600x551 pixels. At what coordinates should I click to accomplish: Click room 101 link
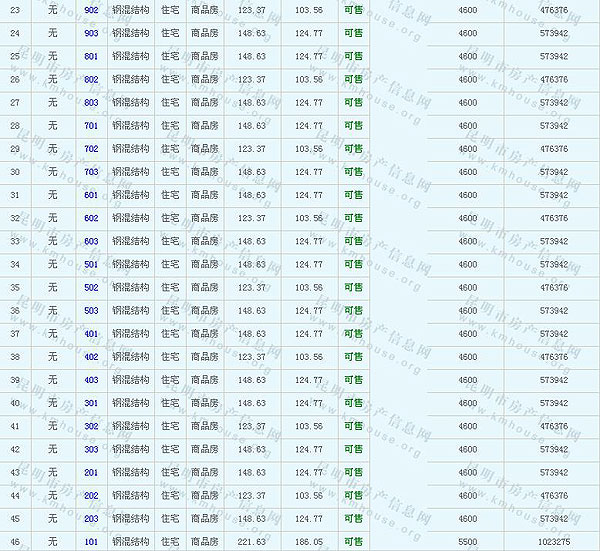point(91,541)
